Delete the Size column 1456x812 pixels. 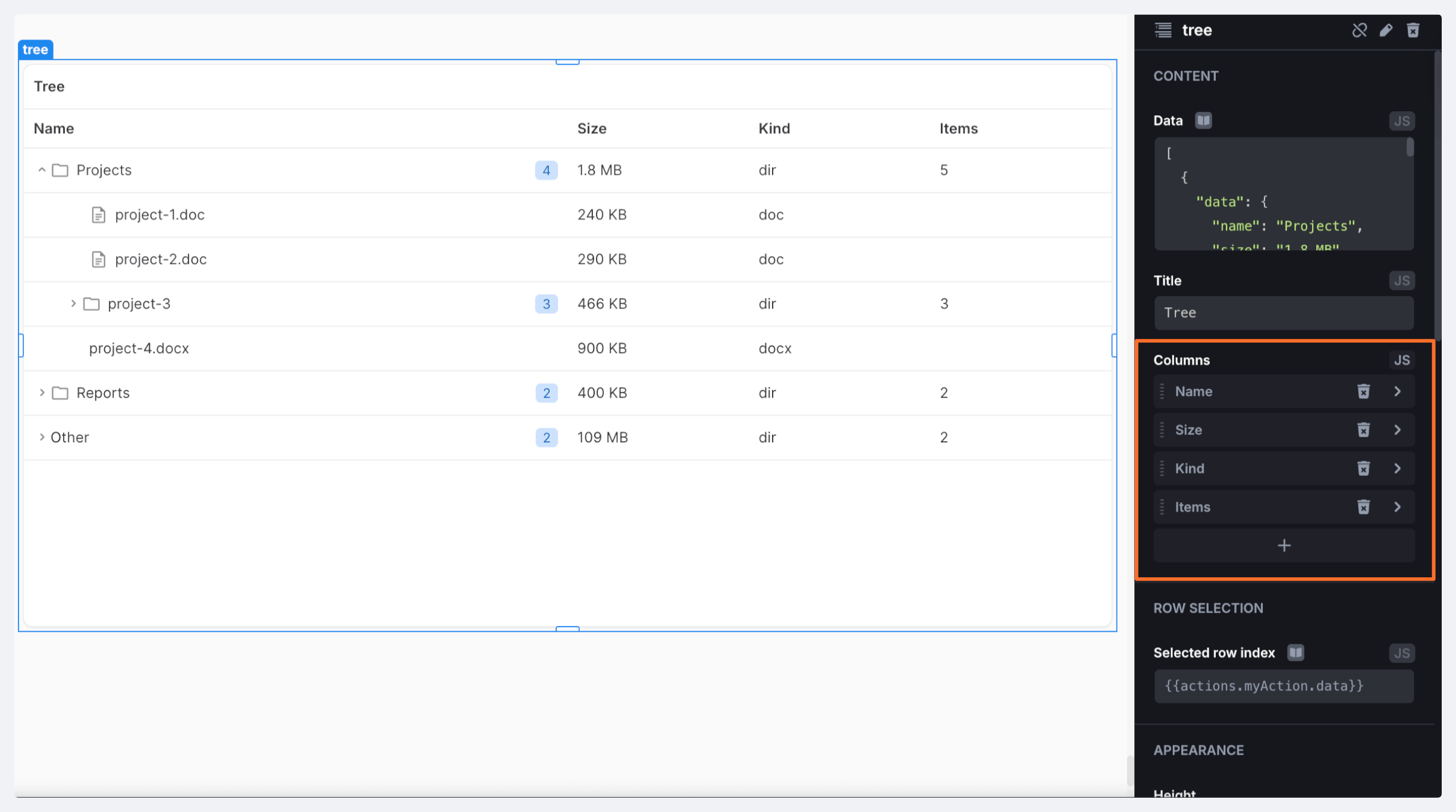[x=1363, y=430]
